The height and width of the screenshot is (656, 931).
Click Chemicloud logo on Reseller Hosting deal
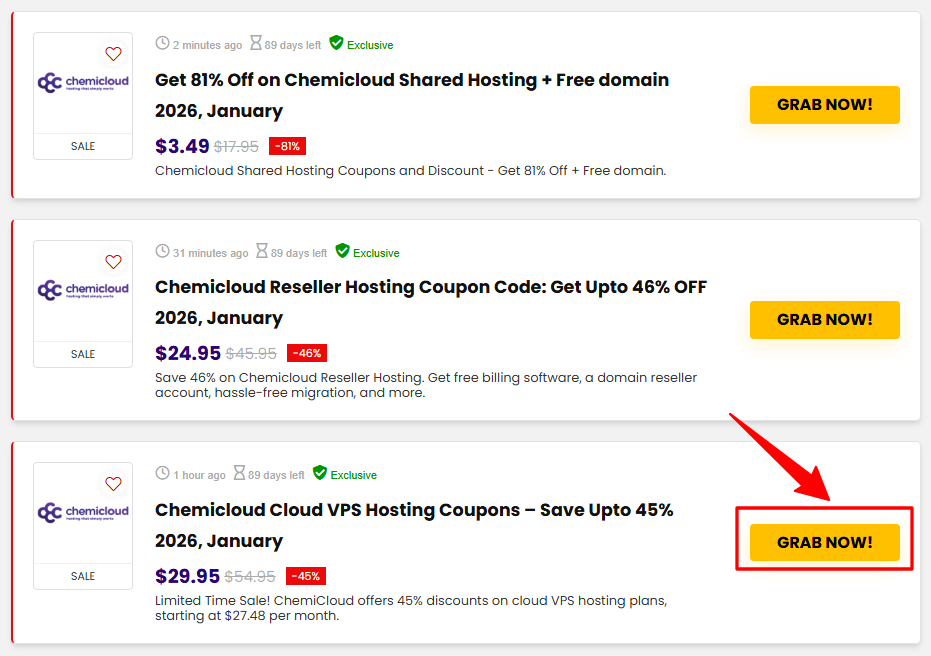[83, 291]
